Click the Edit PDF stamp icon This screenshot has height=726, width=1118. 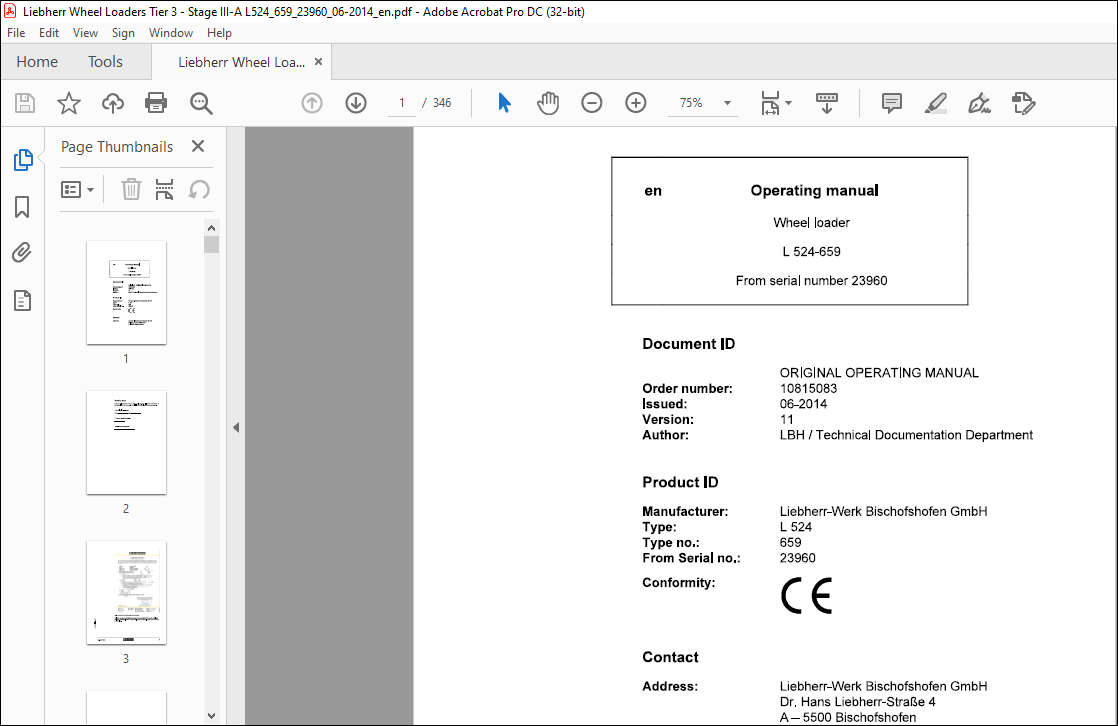(1023, 103)
